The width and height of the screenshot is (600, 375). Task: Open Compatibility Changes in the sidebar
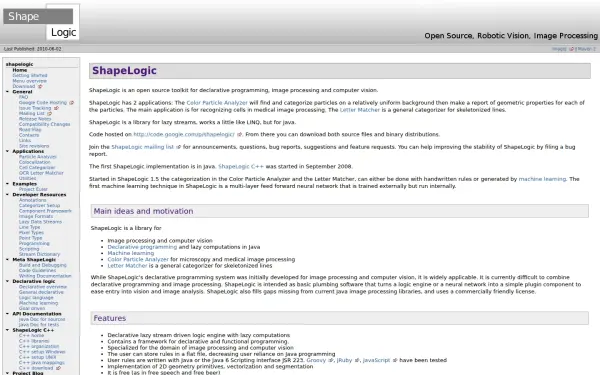[x=44, y=124]
